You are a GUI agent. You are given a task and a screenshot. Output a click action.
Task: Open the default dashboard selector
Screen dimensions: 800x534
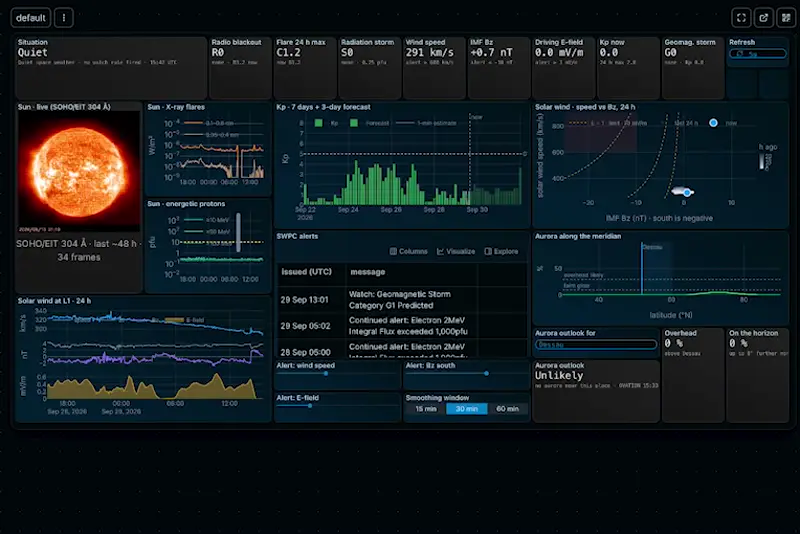pos(31,18)
